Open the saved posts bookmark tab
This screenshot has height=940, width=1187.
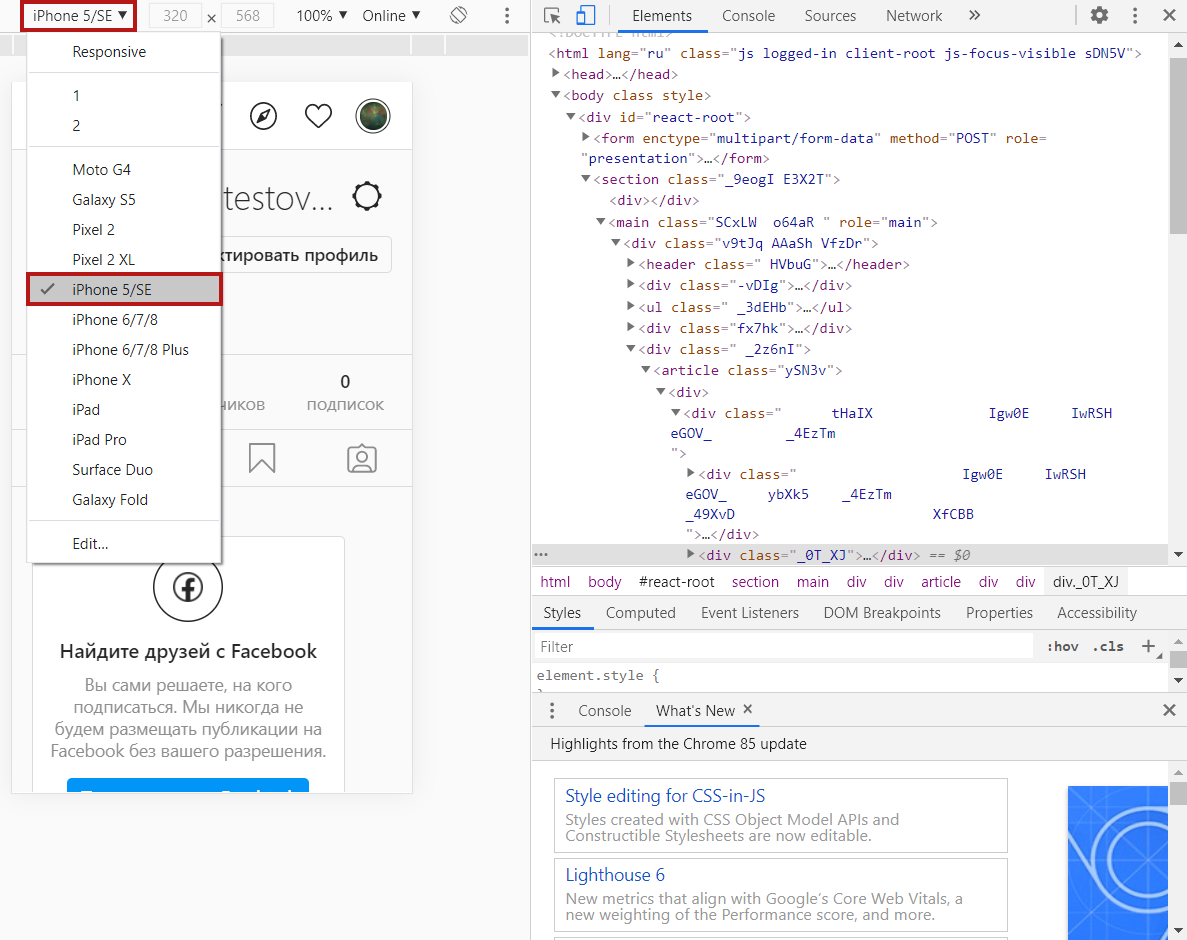(x=262, y=458)
